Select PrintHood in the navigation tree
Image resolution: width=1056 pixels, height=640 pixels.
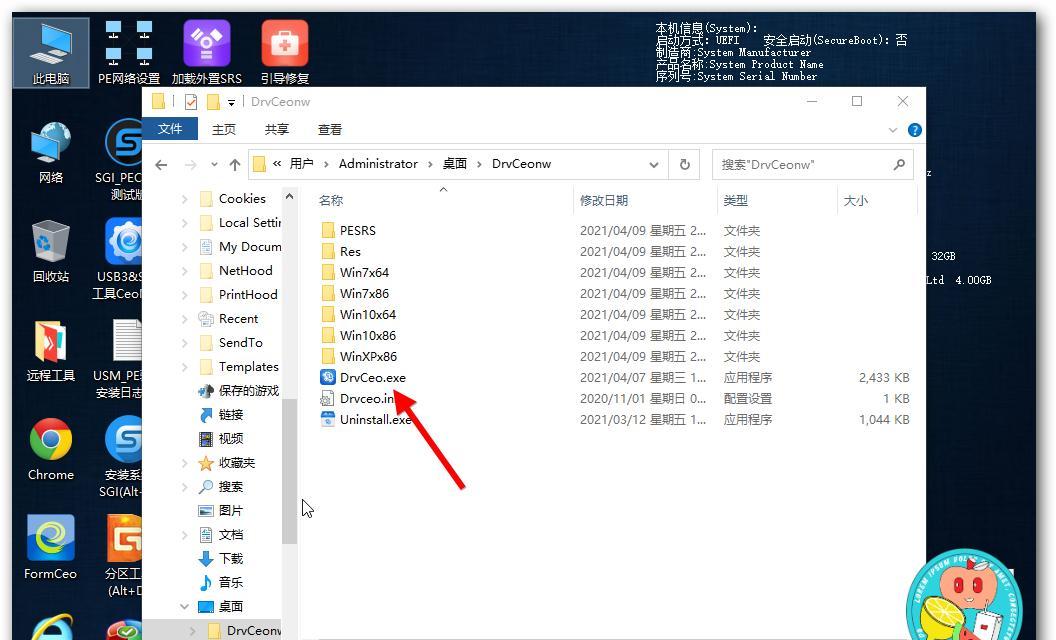[x=248, y=294]
